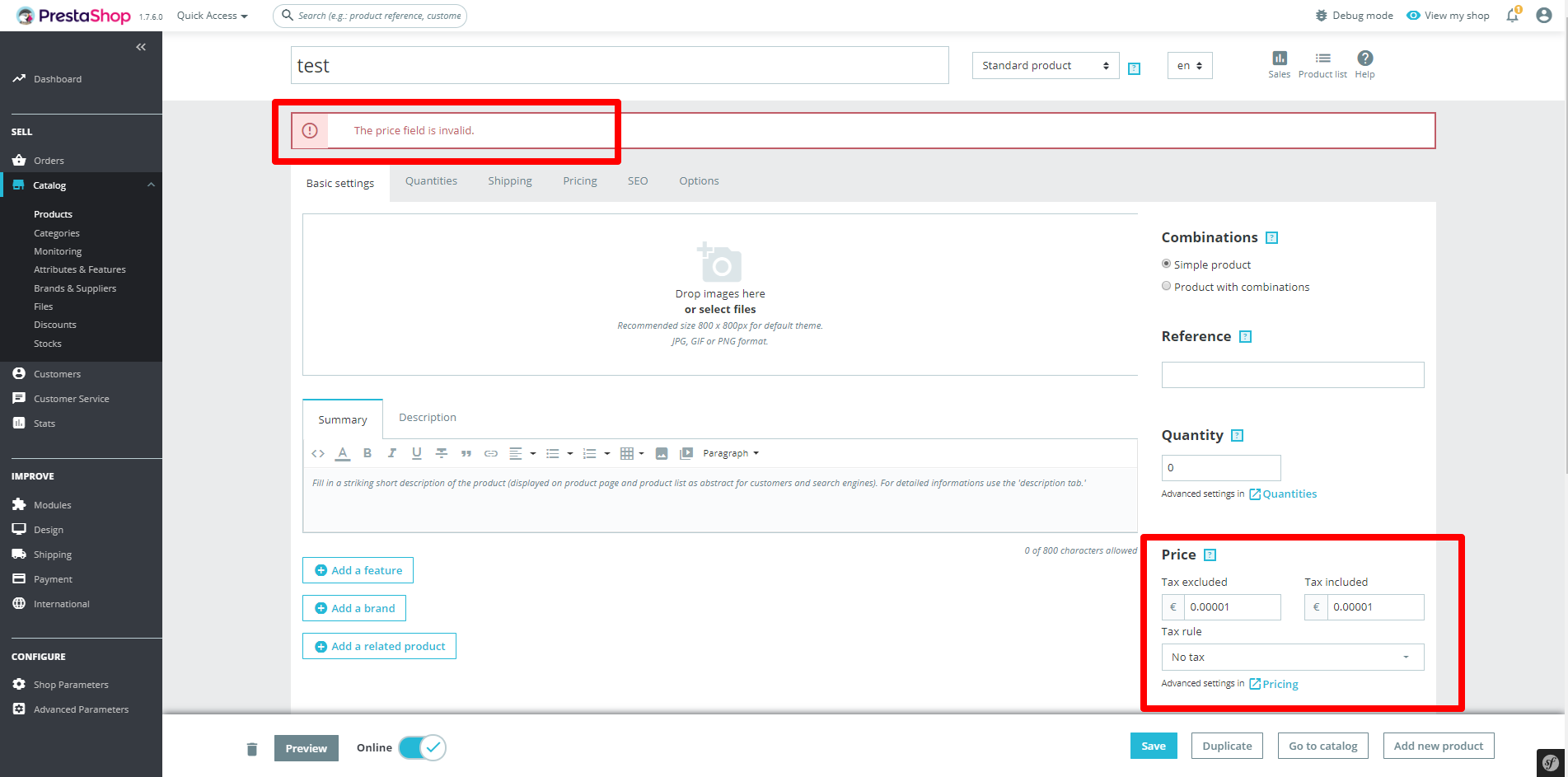
Task: Apply bold formatting in the summary editor
Action: click(367, 452)
